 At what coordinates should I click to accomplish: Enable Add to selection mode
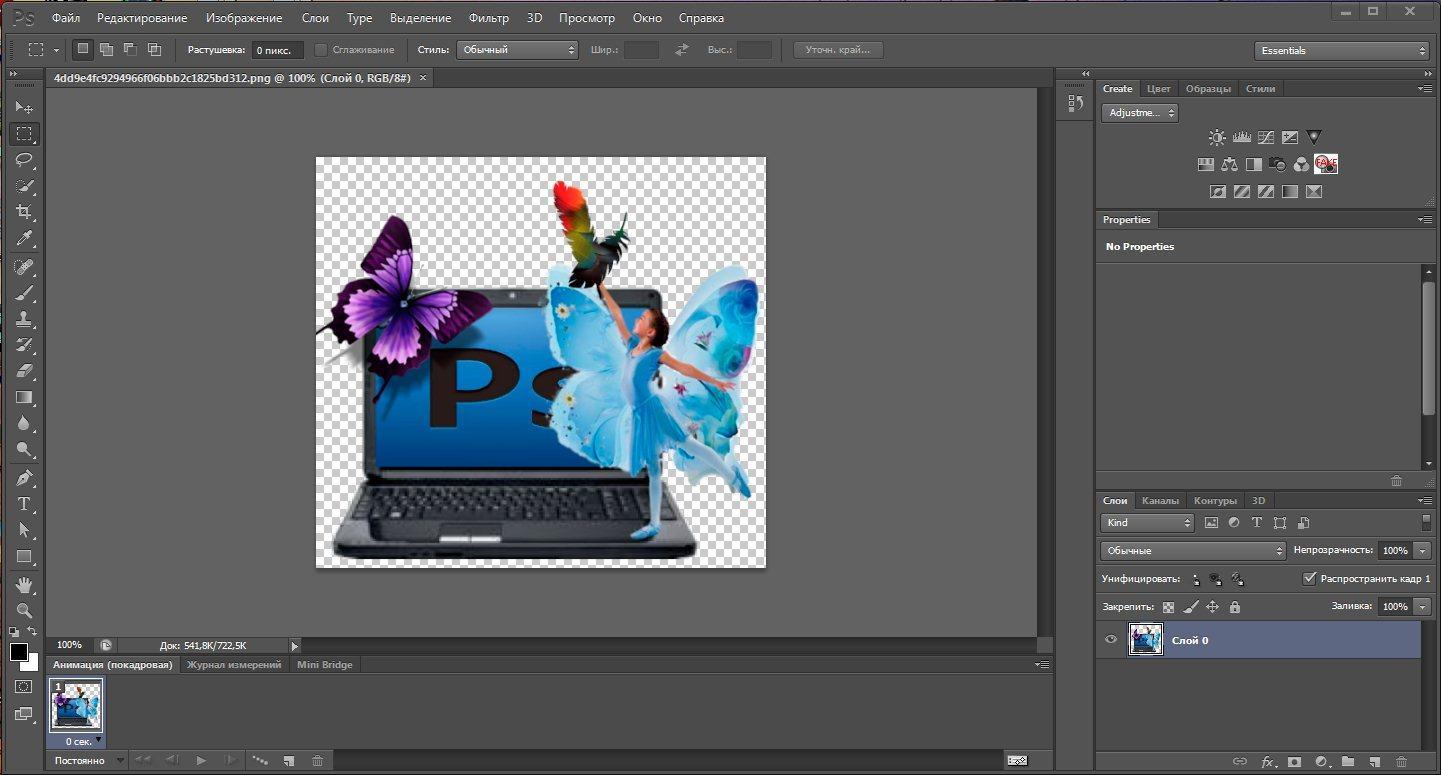click(x=106, y=49)
